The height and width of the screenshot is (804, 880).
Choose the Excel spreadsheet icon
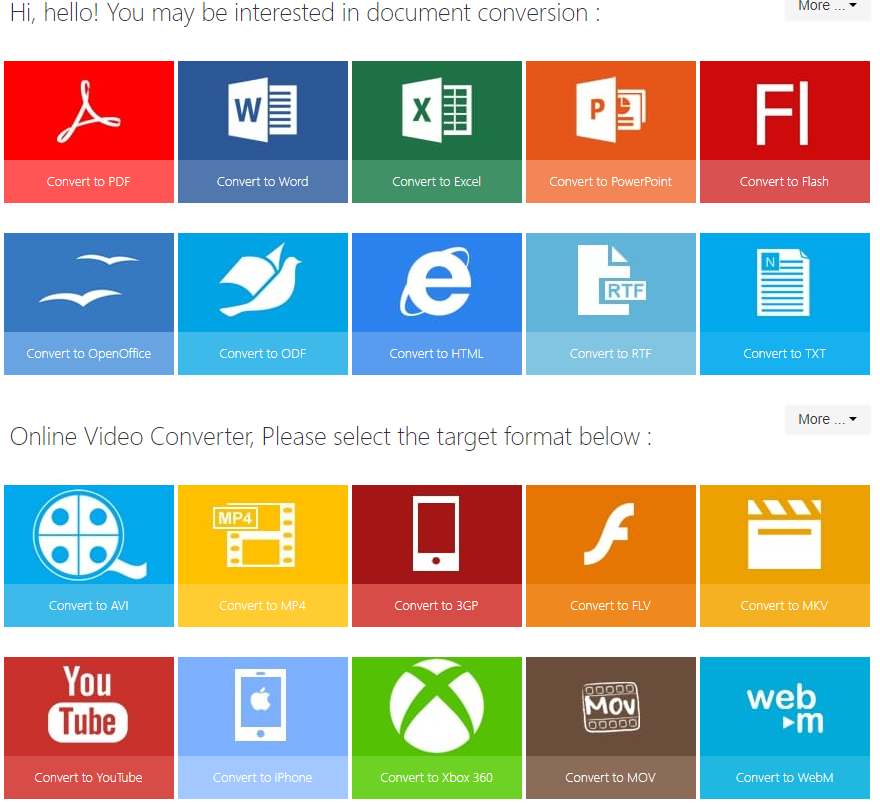click(x=437, y=110)
